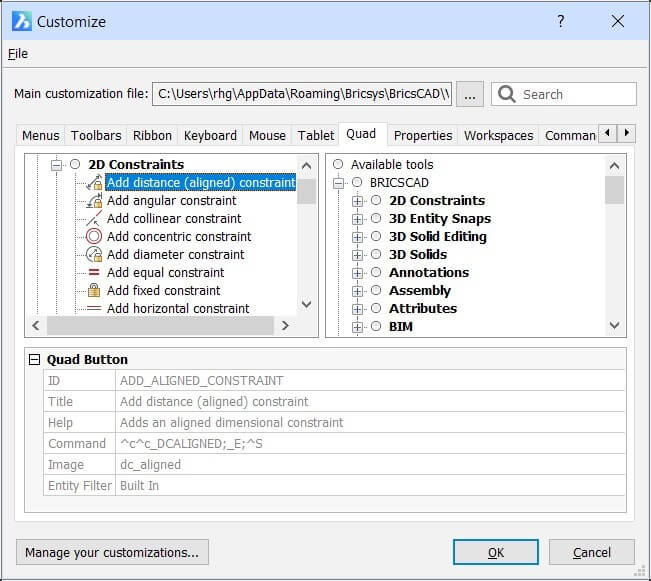Screen dimensions: 651x581
Task: Collapse the Quad Button properties section
Action: click(x=34, y=359)
